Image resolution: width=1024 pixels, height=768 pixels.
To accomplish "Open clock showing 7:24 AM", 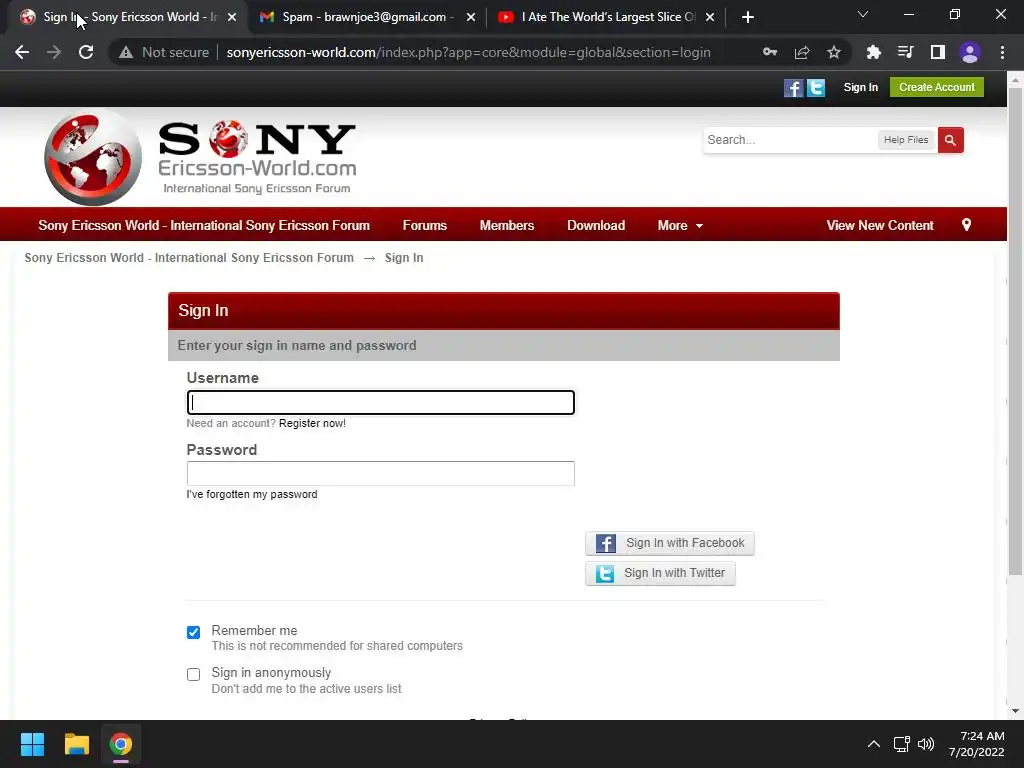I will point(976,744).
